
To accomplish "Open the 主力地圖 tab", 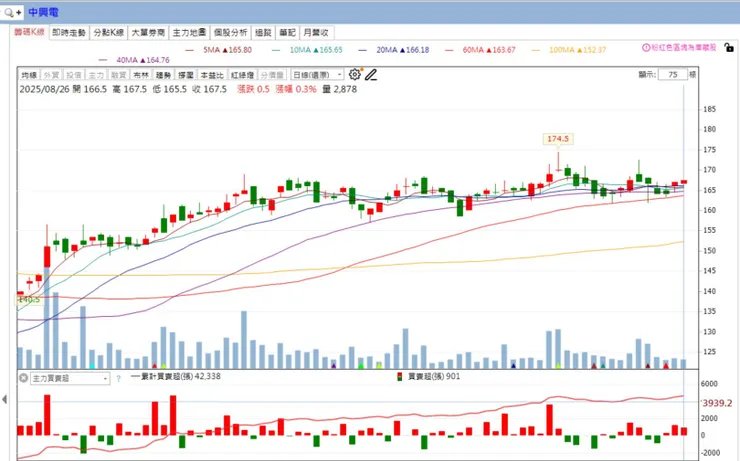I will (x=189, y=33).
